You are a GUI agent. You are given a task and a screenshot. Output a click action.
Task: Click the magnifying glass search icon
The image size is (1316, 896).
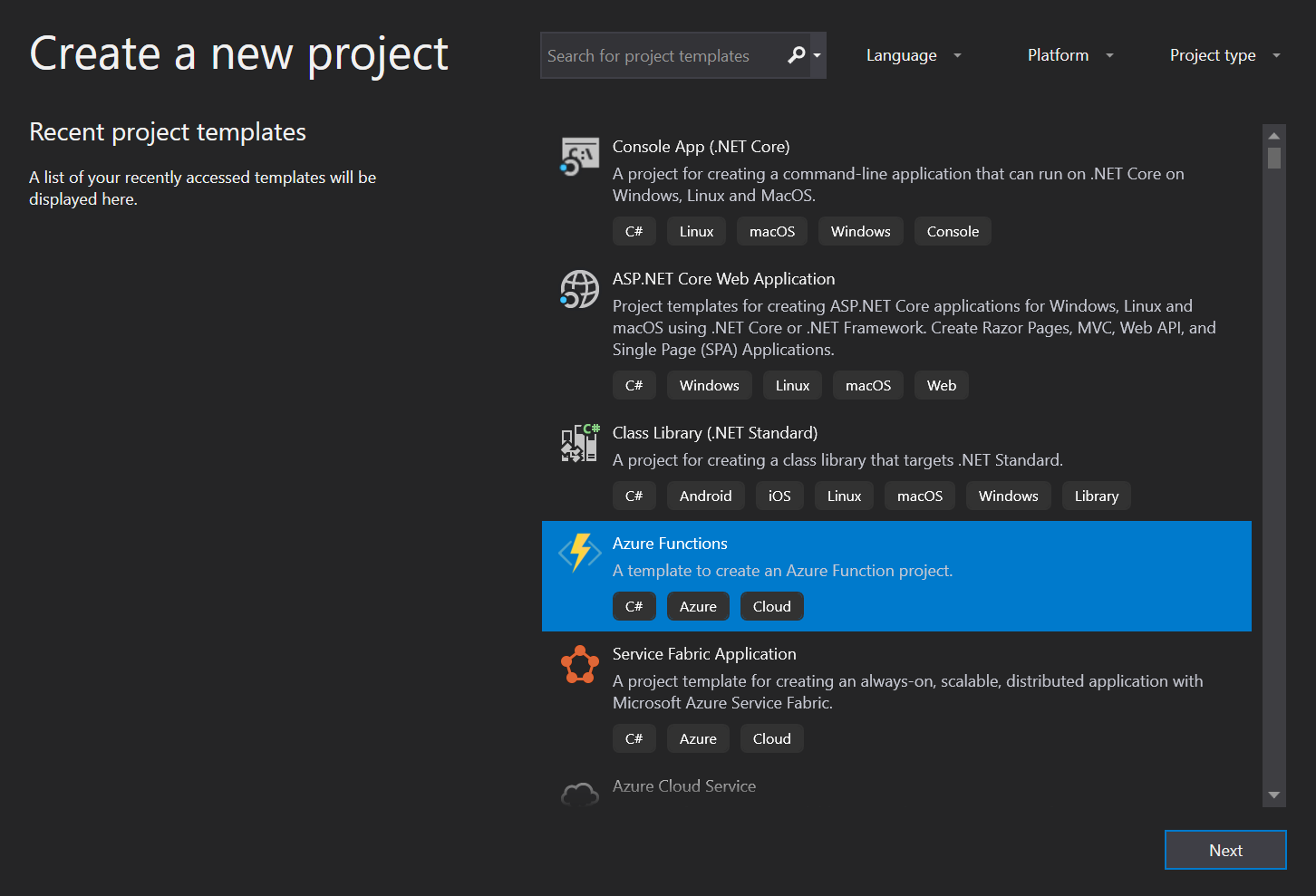click(x=796, y=55)
